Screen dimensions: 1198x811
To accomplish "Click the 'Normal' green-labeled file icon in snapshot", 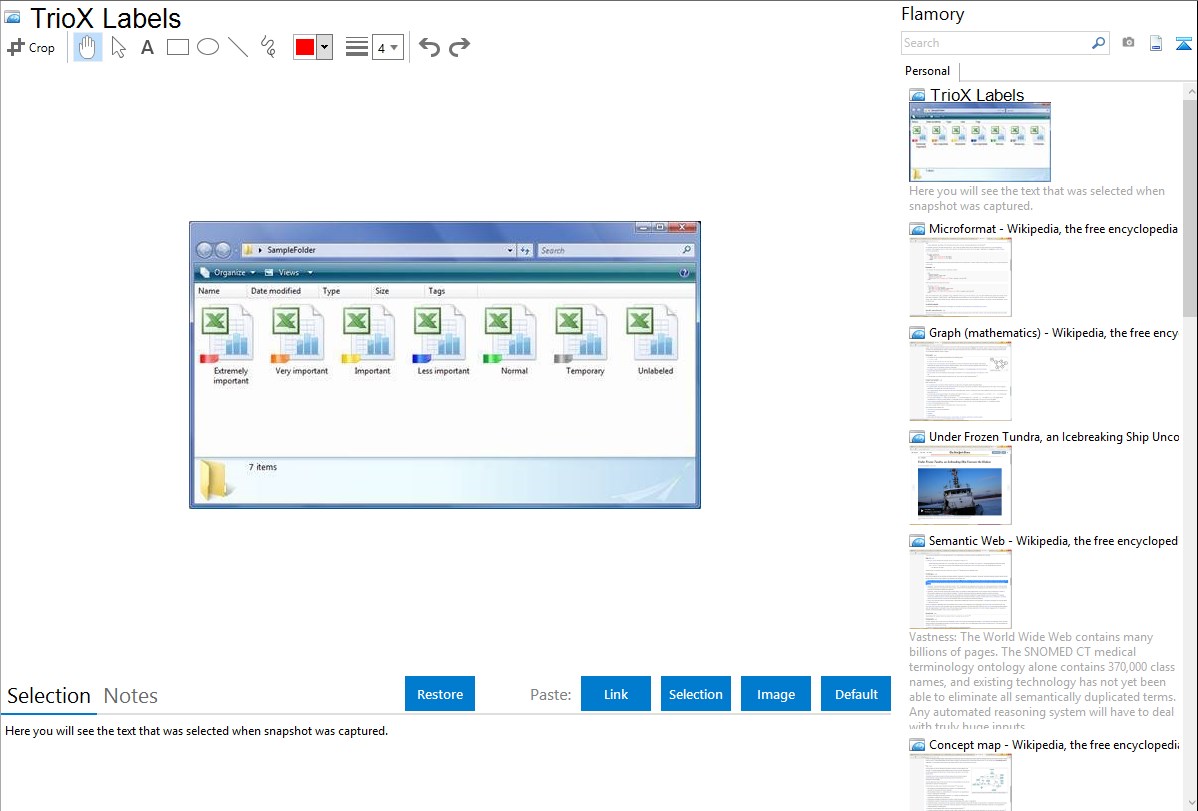I will point(510,333).
